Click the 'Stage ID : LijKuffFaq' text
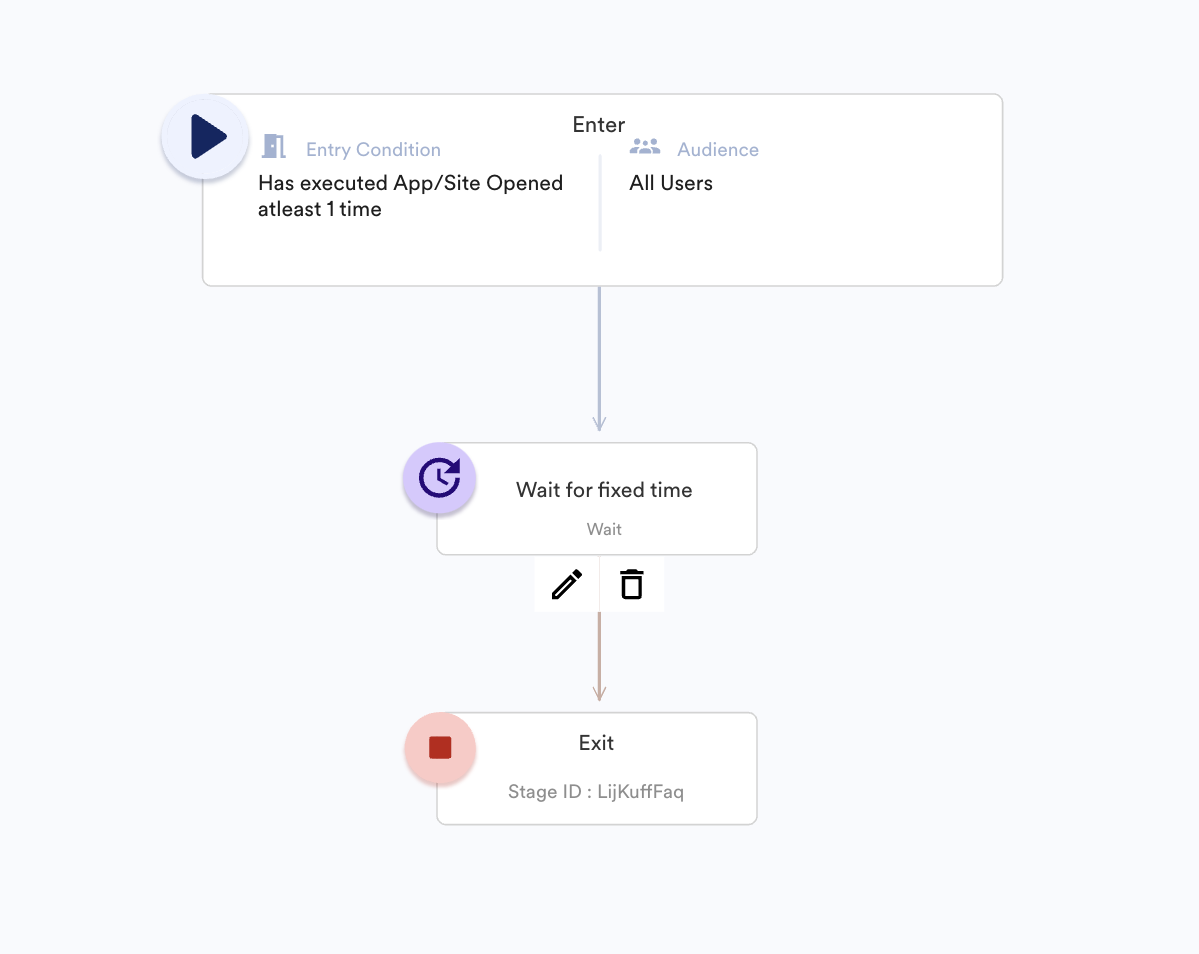Viewport: 1199px width, 954px height. (596, 792)
